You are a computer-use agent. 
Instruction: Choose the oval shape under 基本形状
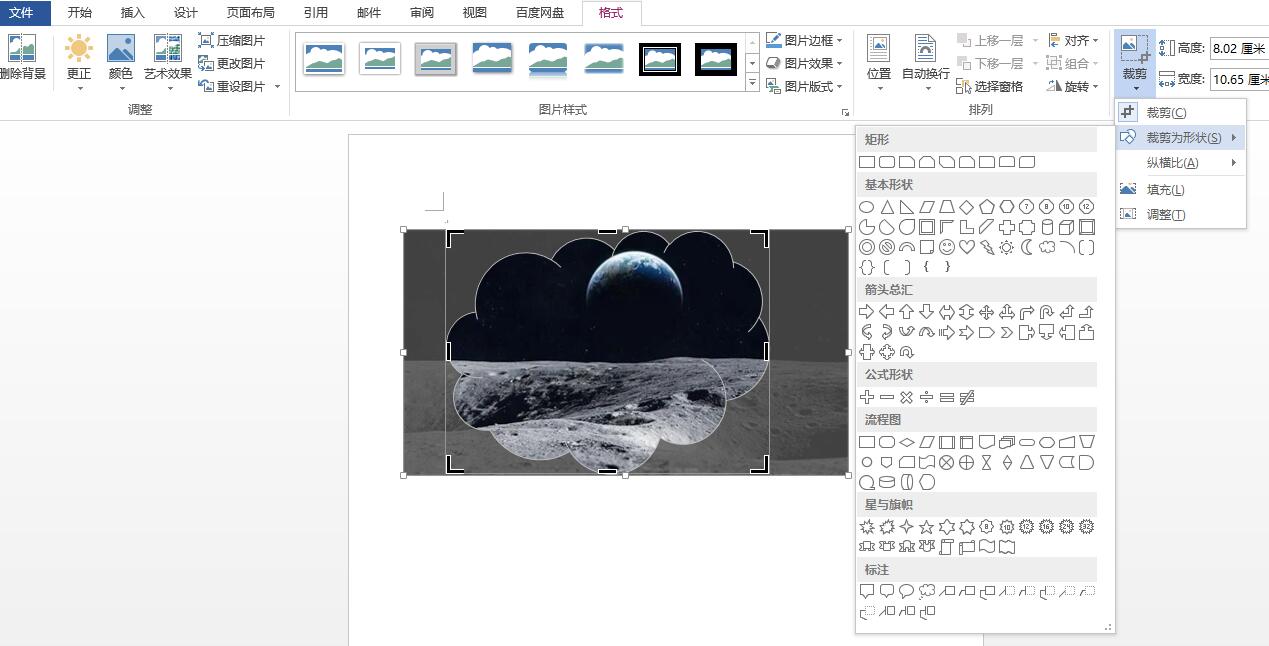[x=867, y=207]
